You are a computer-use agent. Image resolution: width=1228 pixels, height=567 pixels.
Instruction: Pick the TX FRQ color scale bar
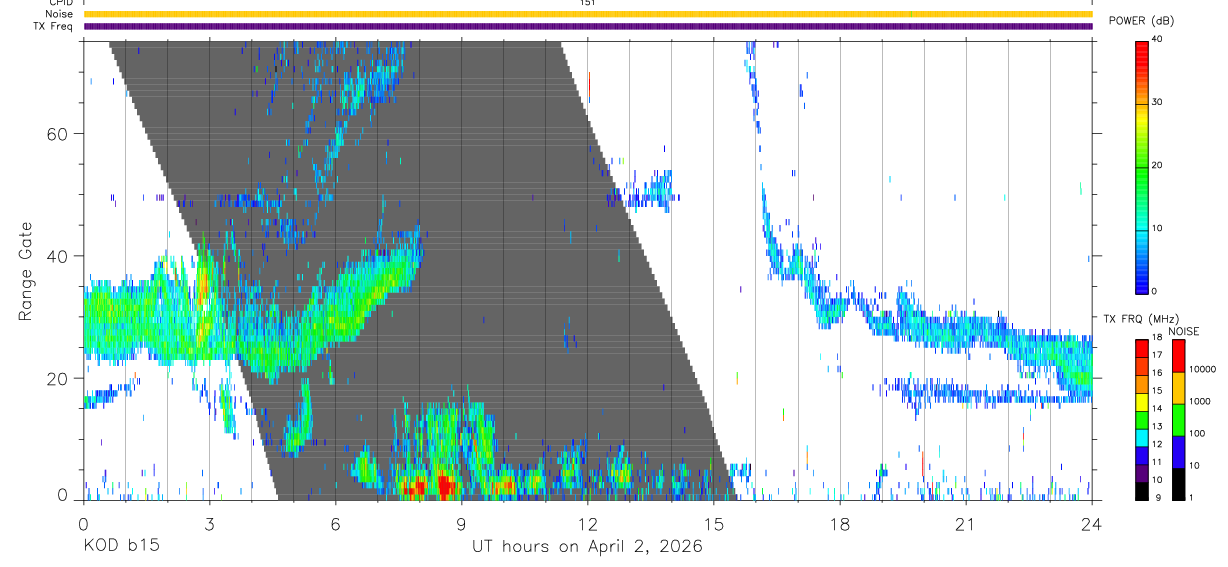pos(1142,419)
